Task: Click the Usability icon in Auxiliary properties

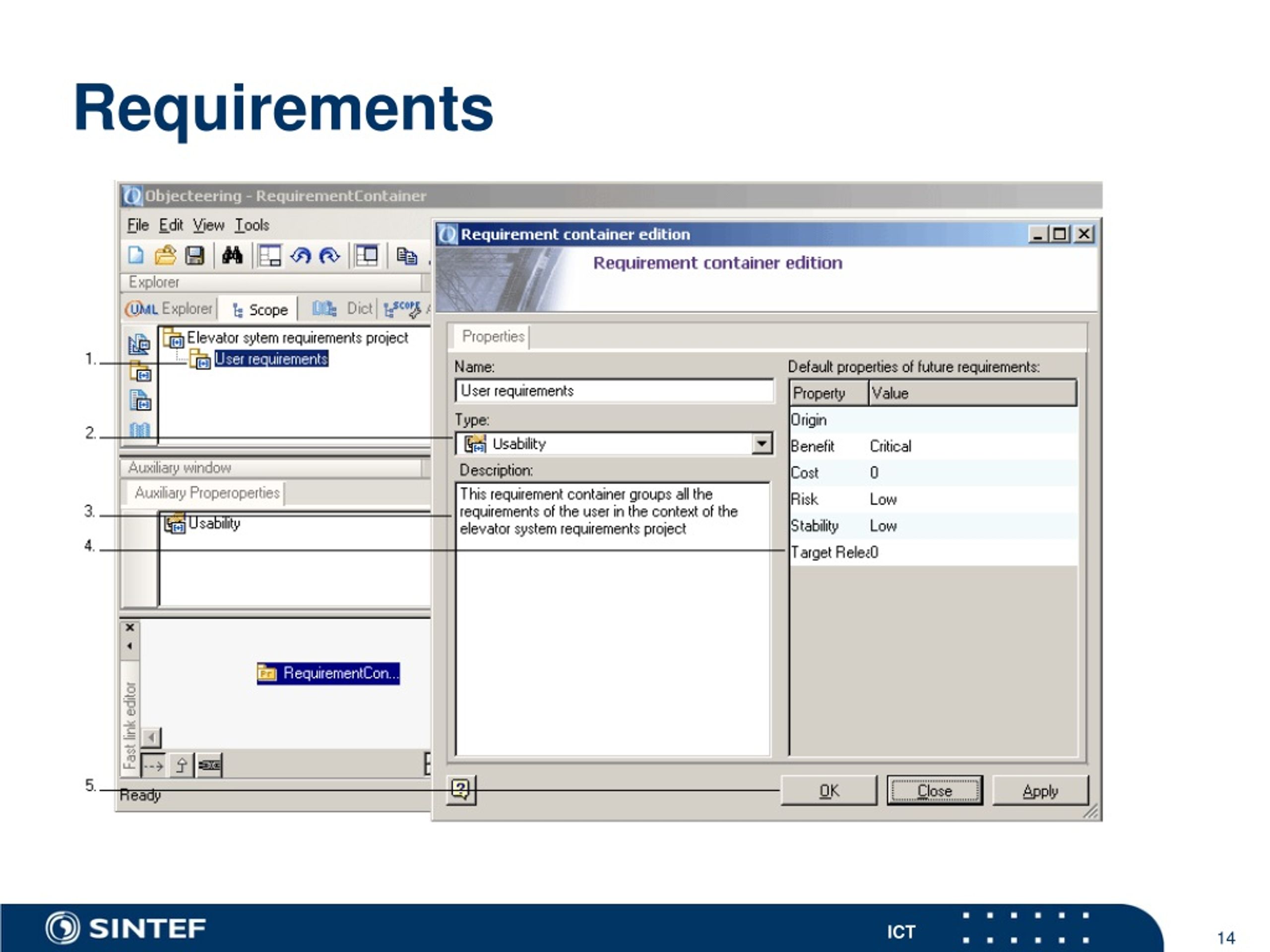Action: 175,523
